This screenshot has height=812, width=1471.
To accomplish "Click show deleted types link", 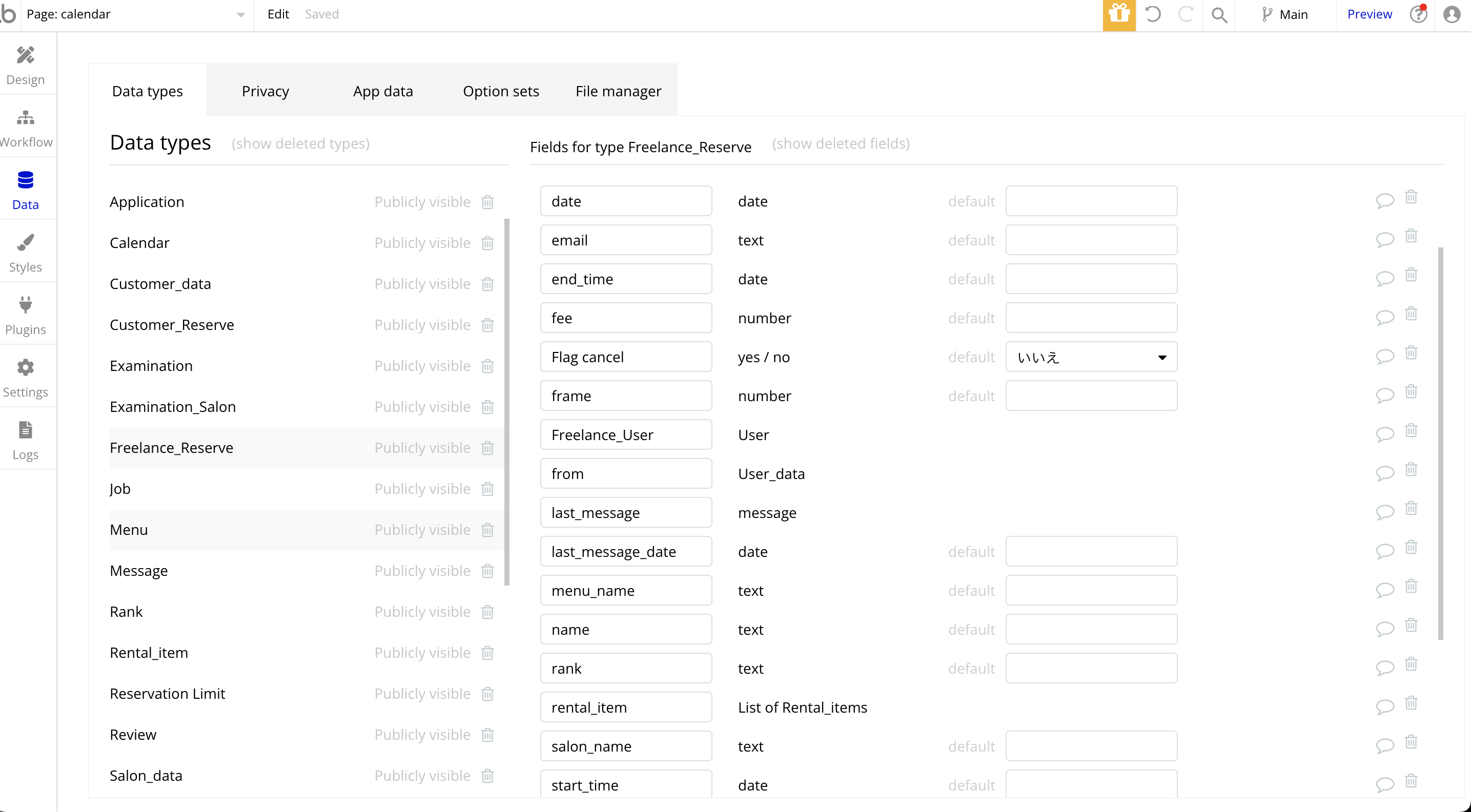I will (300, 144).
